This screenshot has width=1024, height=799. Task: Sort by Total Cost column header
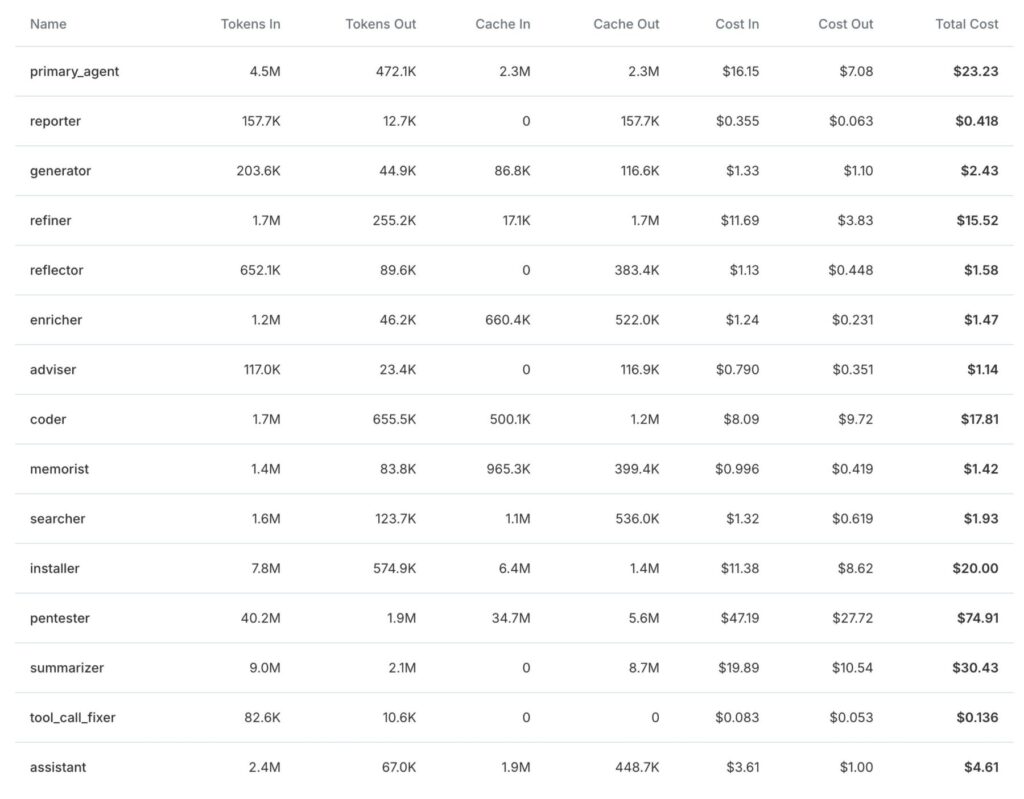(x=966, y=24)
